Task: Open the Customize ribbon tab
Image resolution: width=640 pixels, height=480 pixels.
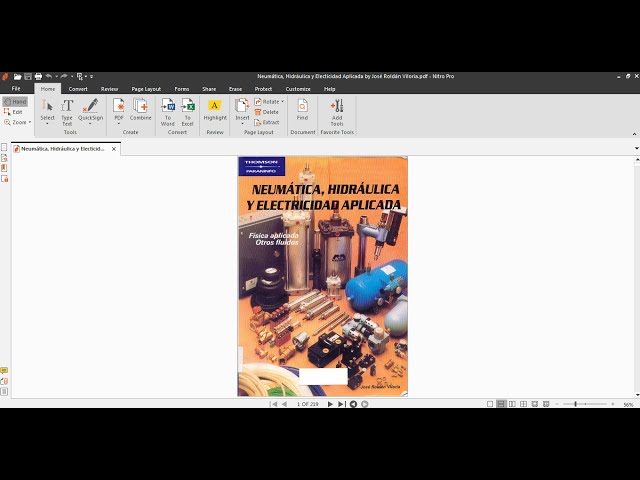Action: [298, 89]
